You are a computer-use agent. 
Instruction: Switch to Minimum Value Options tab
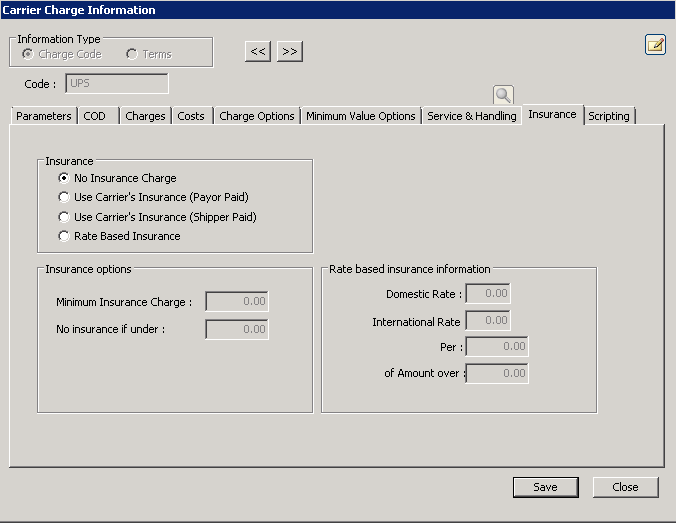pos(360,116)
